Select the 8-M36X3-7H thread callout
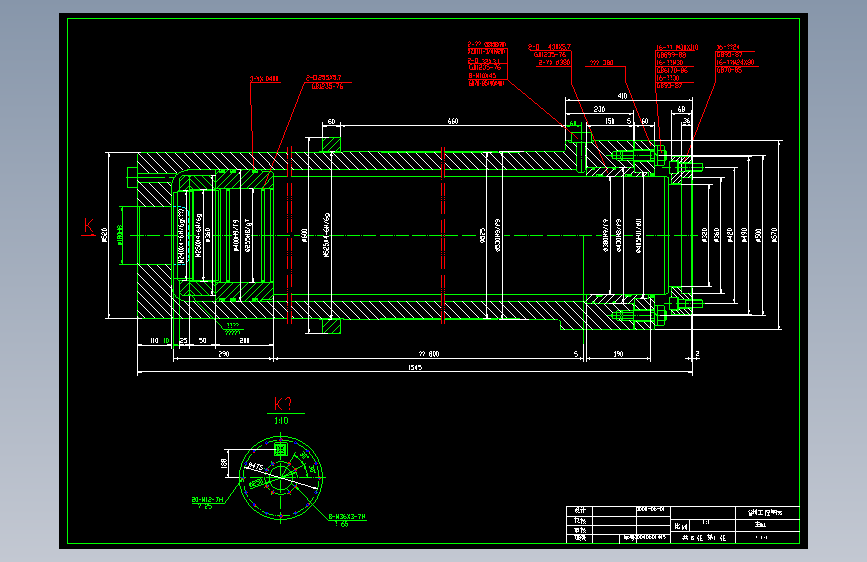Viewport: 867px width, 562px height. (x=347, y=517)
